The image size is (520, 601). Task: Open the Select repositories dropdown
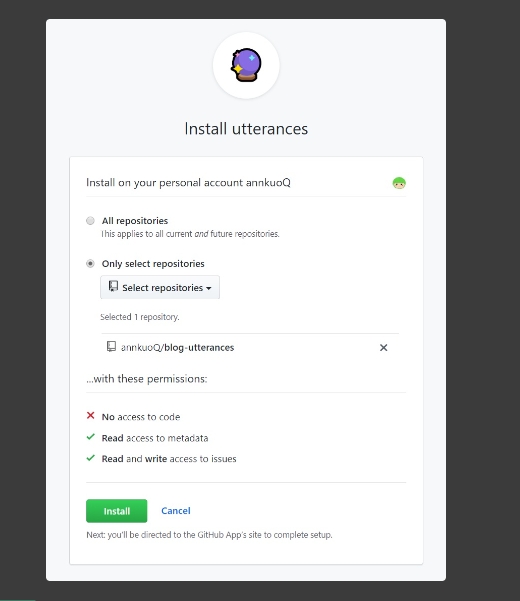point(160,287)
